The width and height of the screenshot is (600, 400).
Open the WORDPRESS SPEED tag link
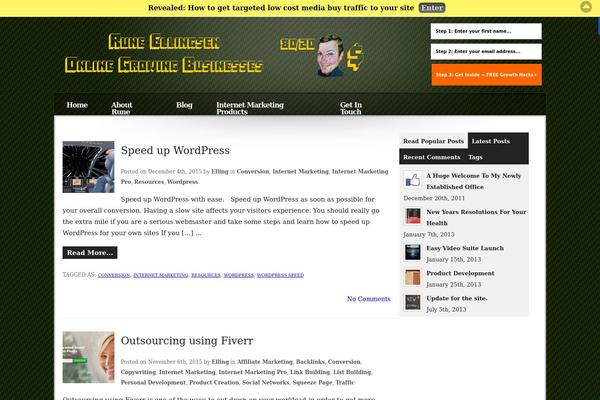(280, 275)
